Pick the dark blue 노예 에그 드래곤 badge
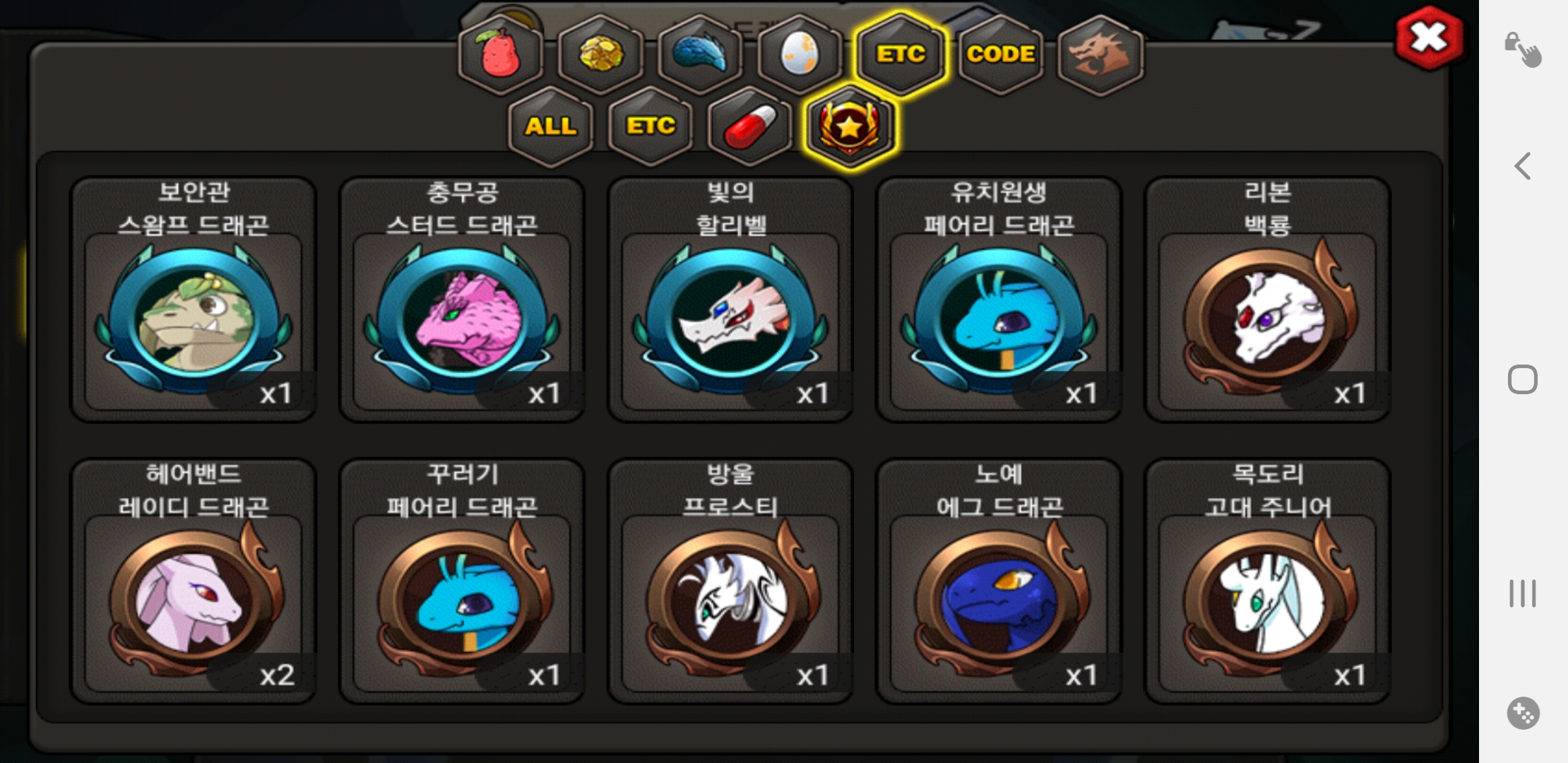Image resolution: width=1568 pixels, height=763 pixels. coord(999,581)
